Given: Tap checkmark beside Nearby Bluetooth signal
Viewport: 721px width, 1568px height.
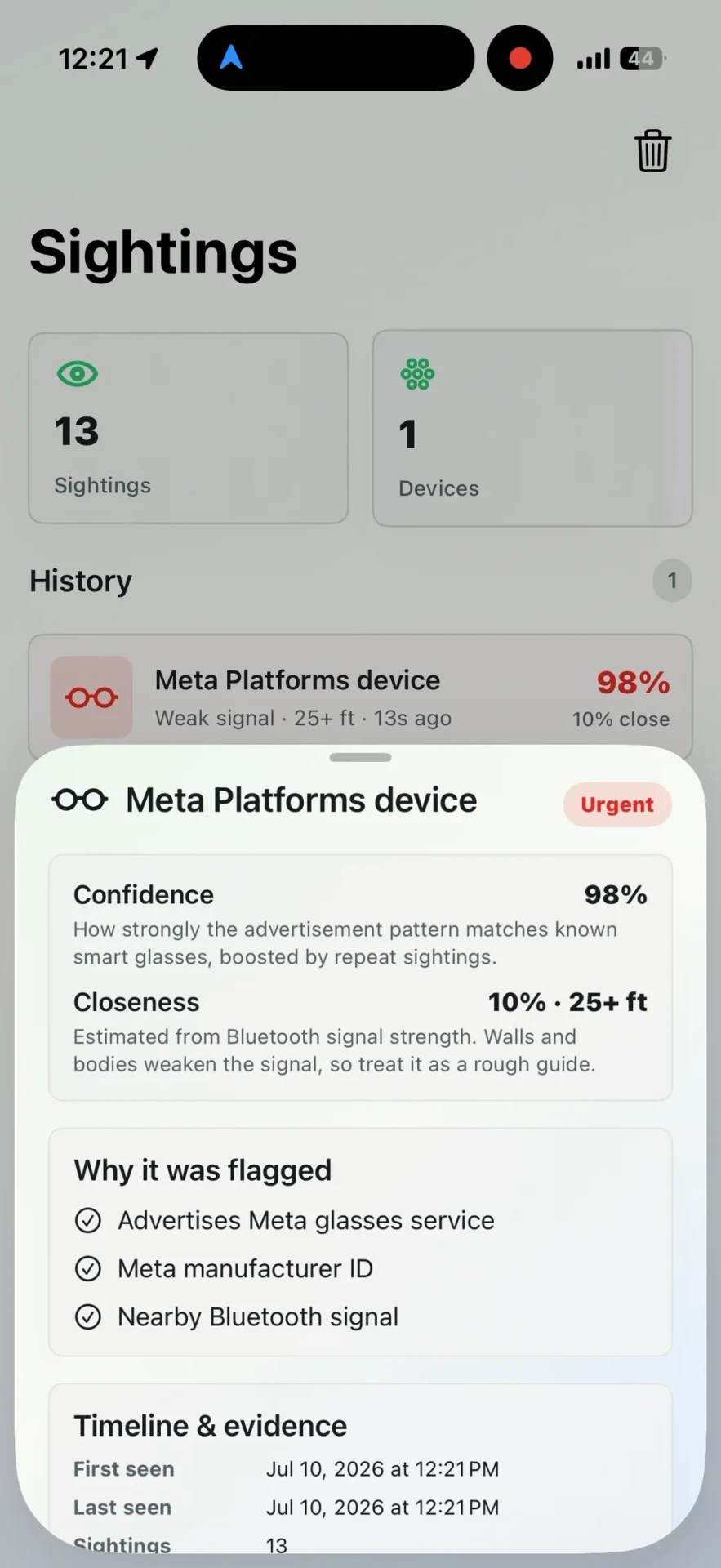Looking at the screenshot, I should 88,1316.
